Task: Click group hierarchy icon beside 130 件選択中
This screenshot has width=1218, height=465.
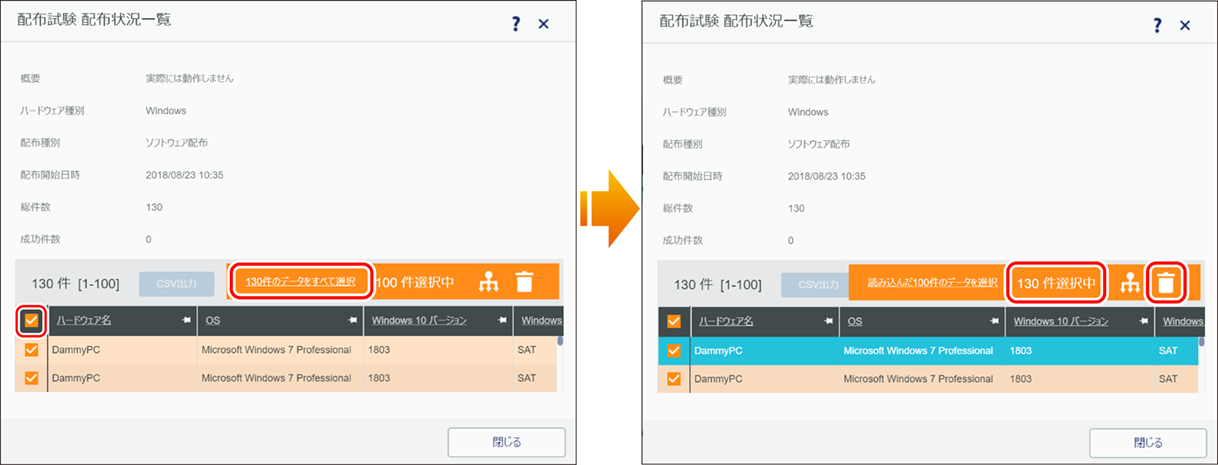Action: click(x=1131, y=283)
